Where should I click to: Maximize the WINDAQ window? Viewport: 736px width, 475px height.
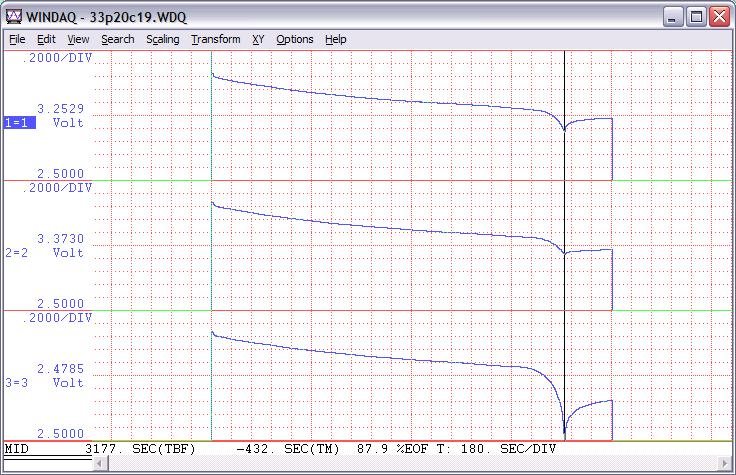(696, 17)
